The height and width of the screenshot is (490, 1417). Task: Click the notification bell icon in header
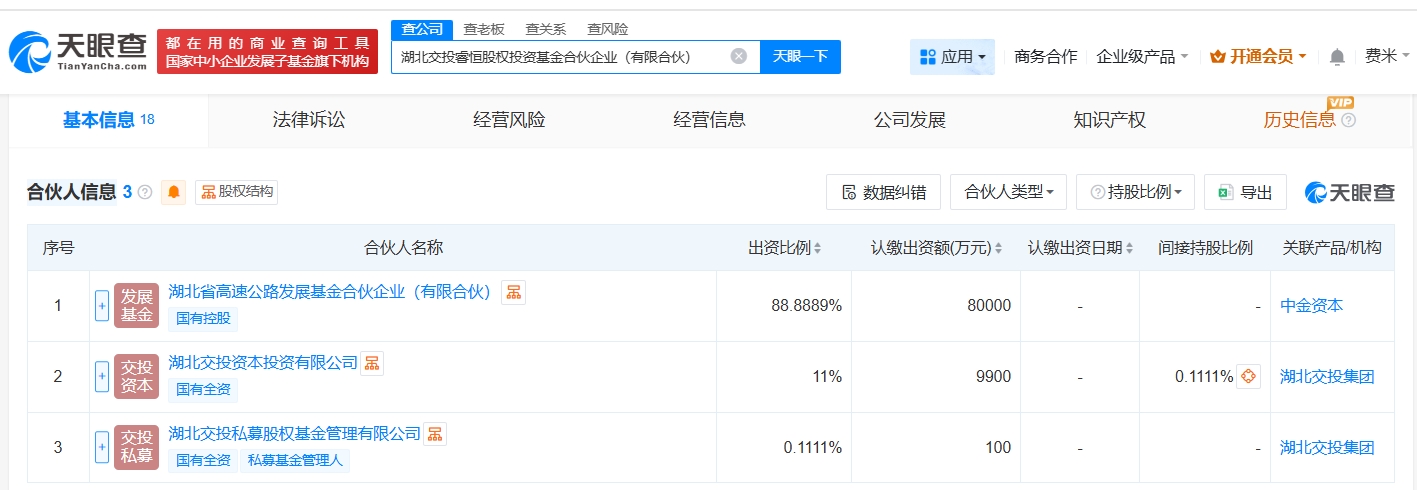point(1337,57)
